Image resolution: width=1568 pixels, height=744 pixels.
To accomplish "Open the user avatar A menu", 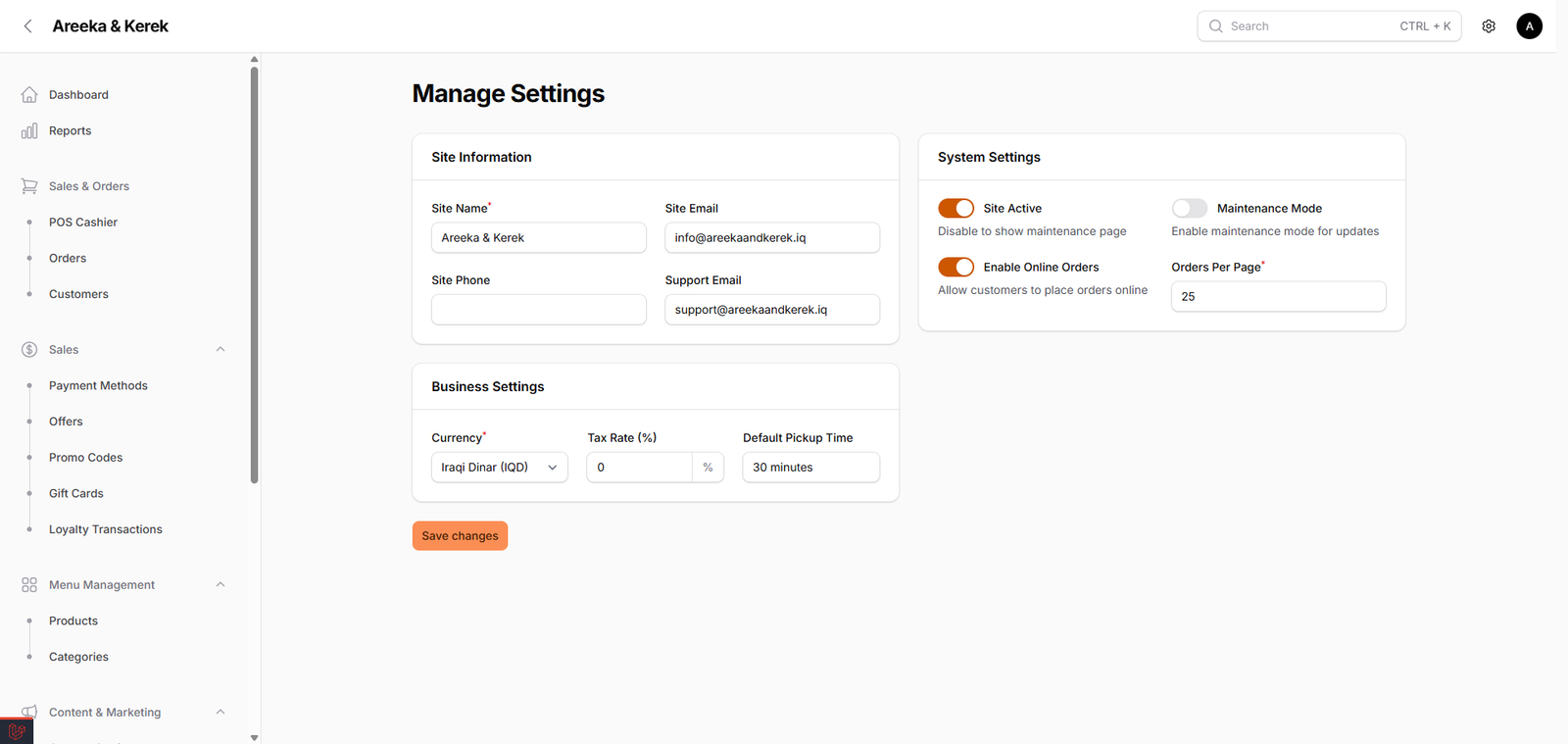I will [1529, 26].
